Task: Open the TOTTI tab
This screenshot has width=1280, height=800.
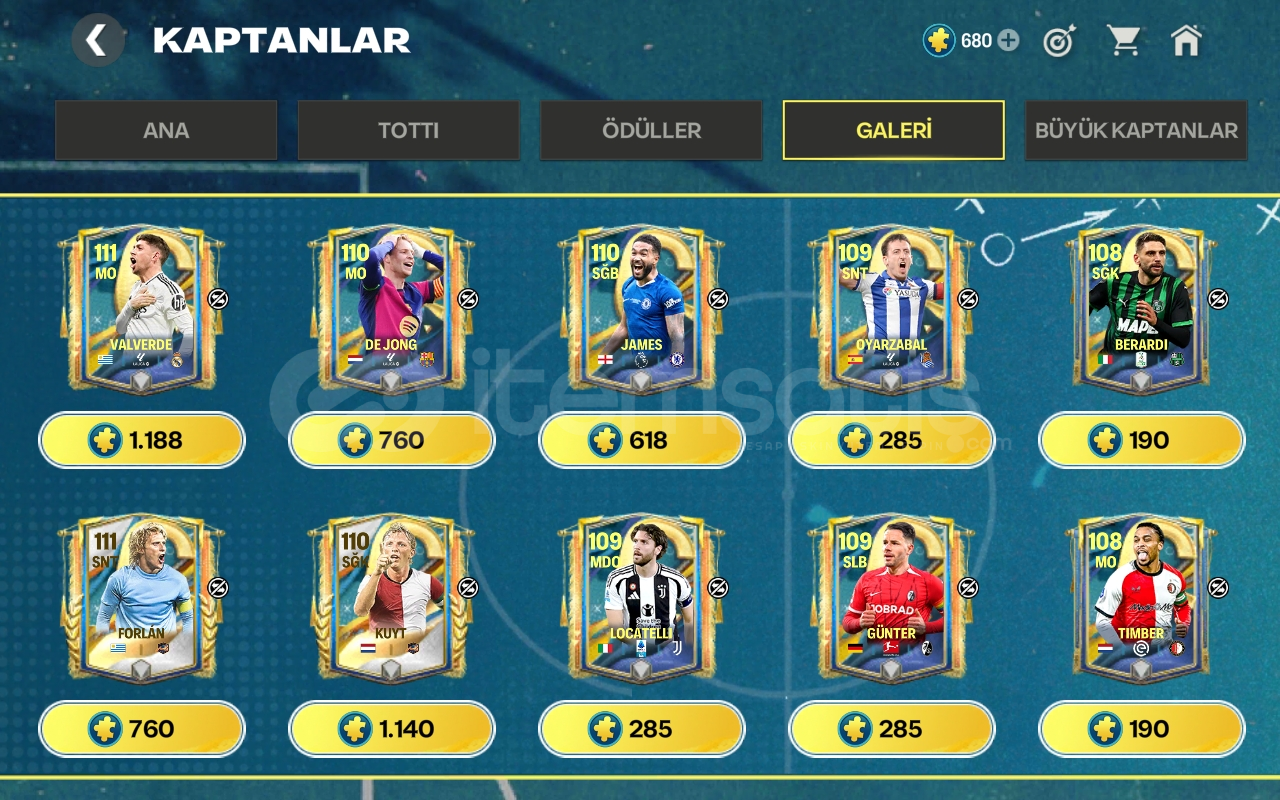Action: click(x=408, y=130)
